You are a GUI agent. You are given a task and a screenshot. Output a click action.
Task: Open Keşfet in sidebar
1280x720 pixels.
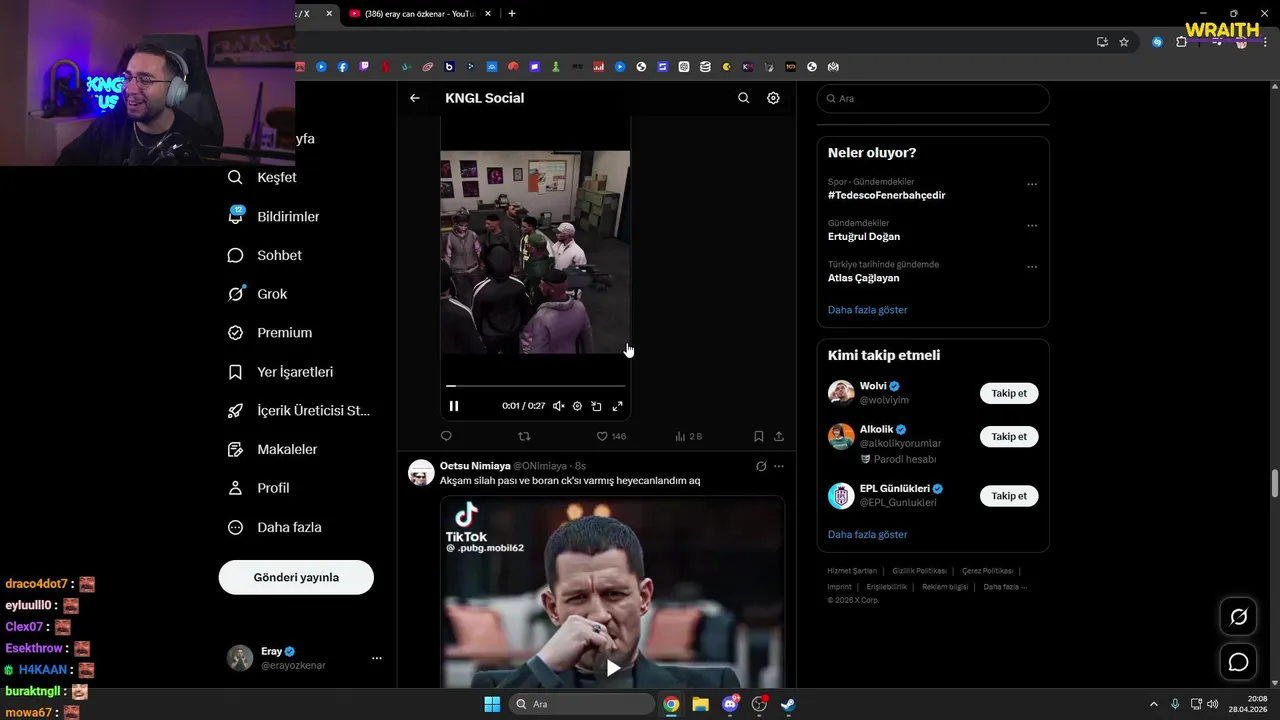click(263, 177)
